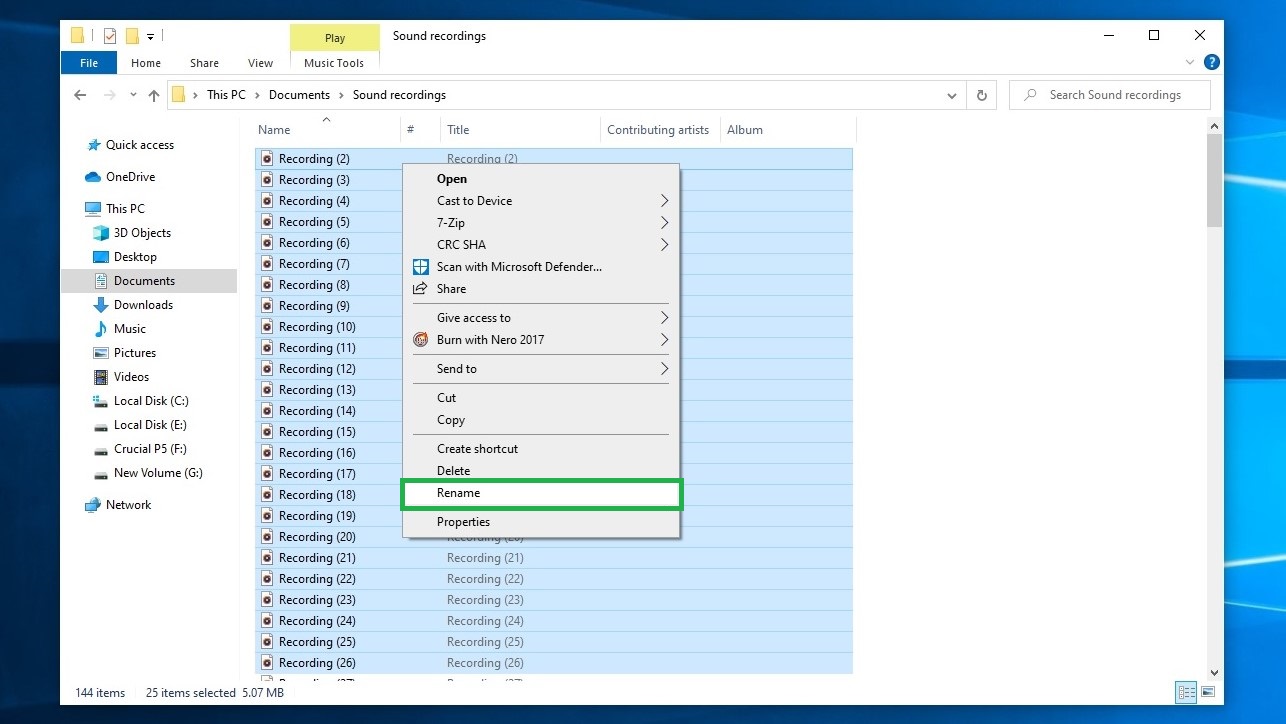Expand the Give access to submenu
Screen dimensions: 1286x724
[664, 318]
